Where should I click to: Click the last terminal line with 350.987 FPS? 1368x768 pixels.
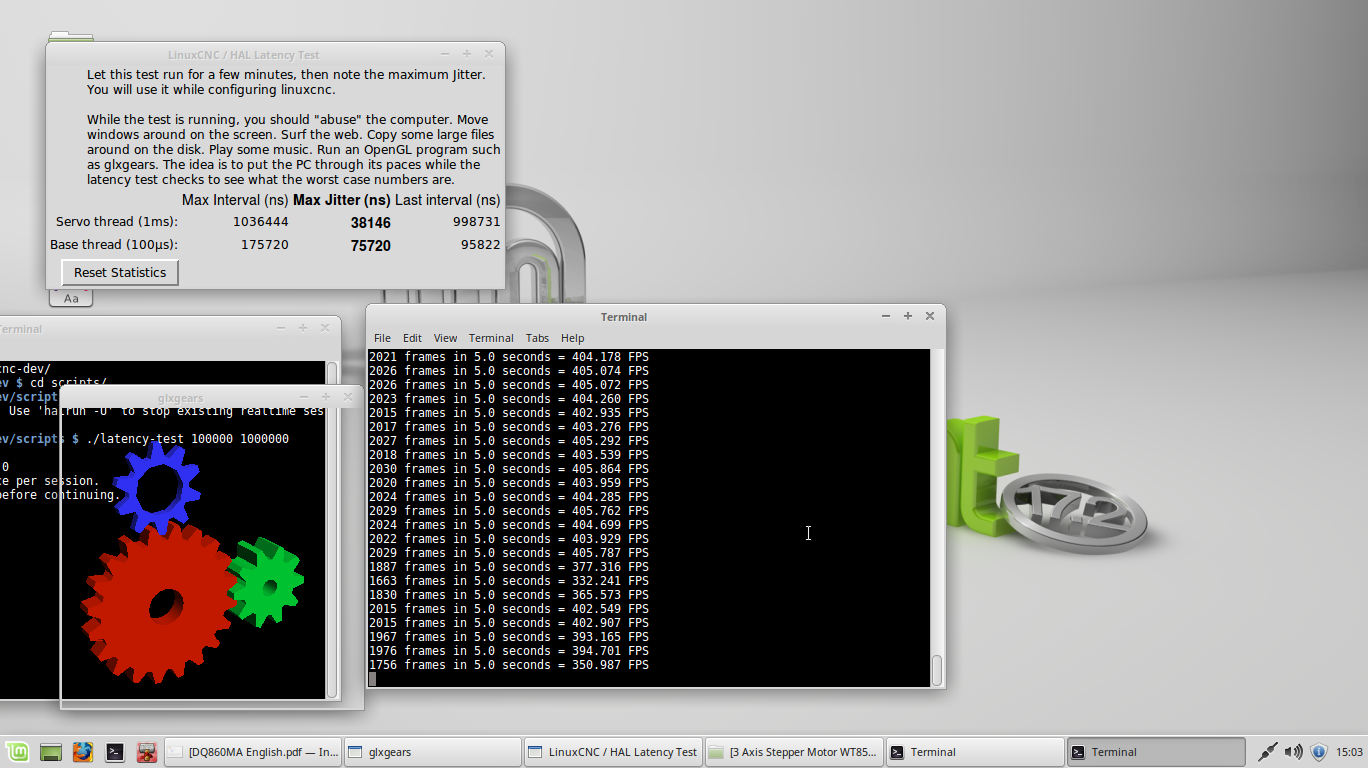[509, 664]
